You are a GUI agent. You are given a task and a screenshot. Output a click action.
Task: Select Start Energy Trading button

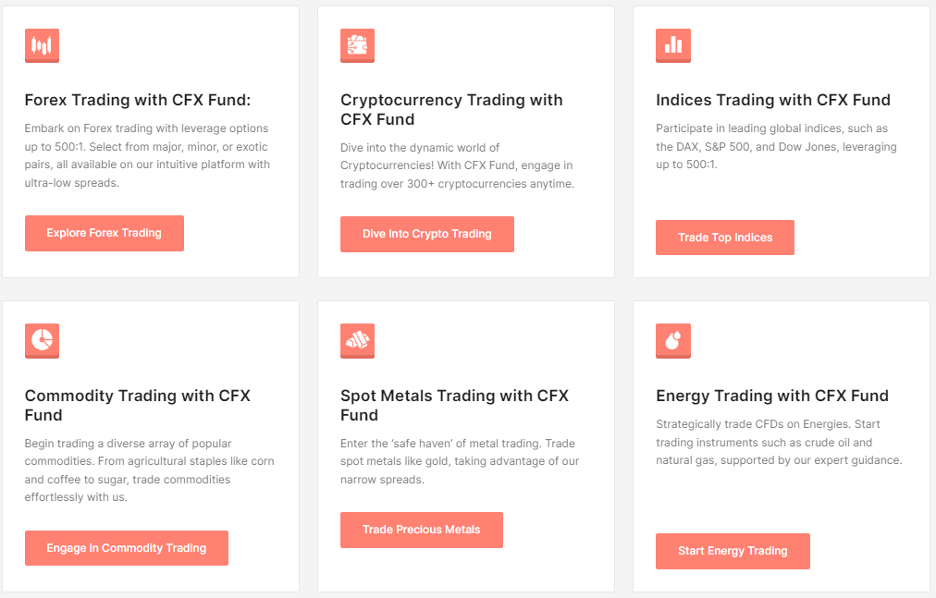[x=732, y=551]
